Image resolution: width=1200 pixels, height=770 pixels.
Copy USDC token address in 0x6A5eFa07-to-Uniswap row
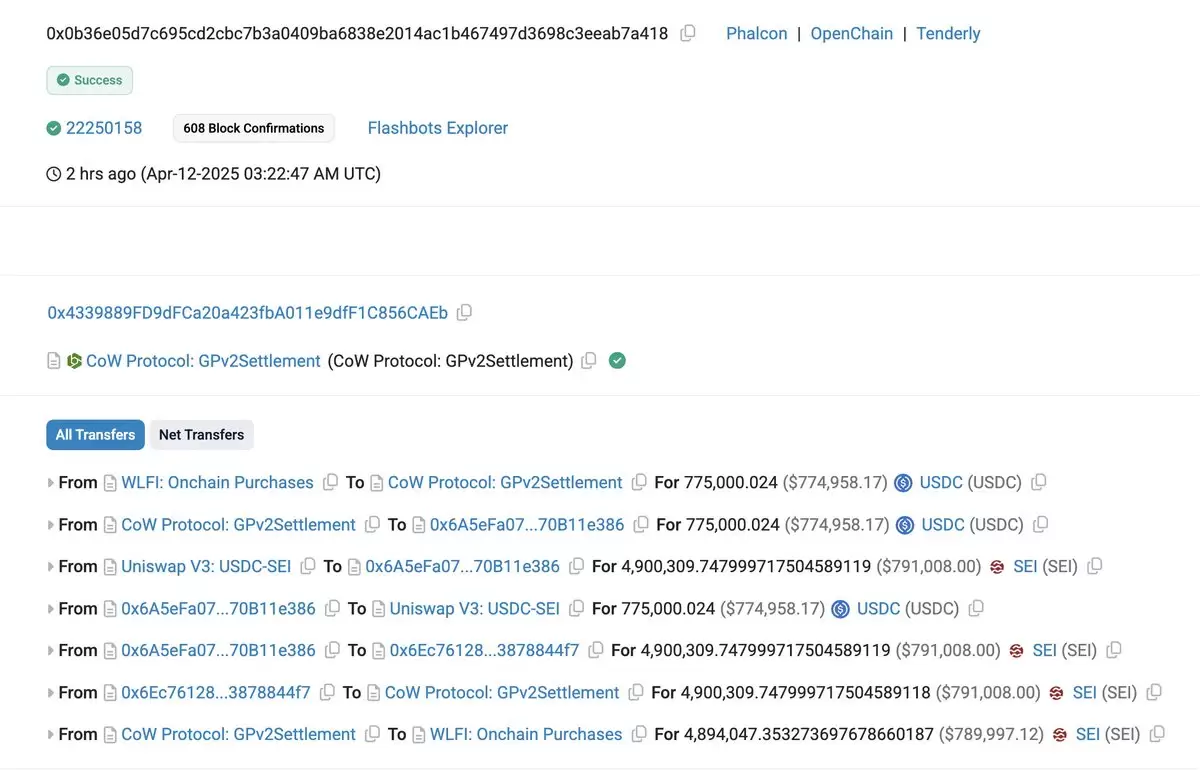(976, 608)
